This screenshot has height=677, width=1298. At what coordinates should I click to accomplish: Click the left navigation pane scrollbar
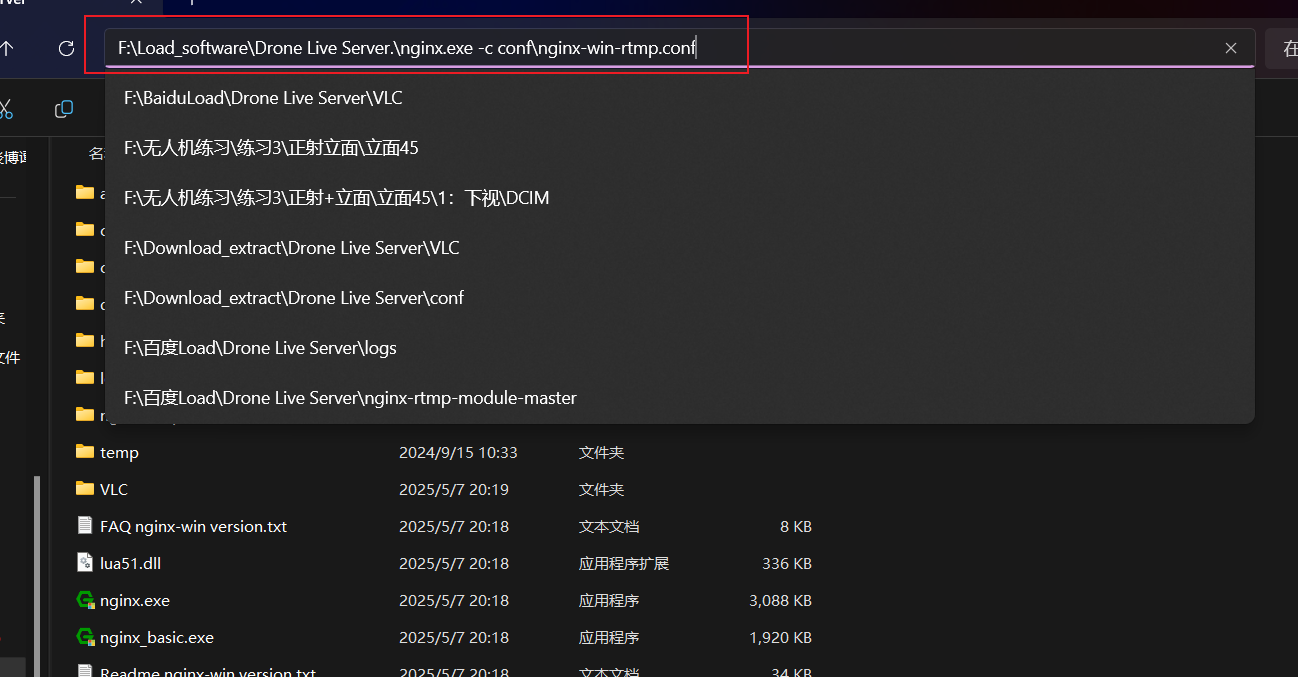click(37, 575)
